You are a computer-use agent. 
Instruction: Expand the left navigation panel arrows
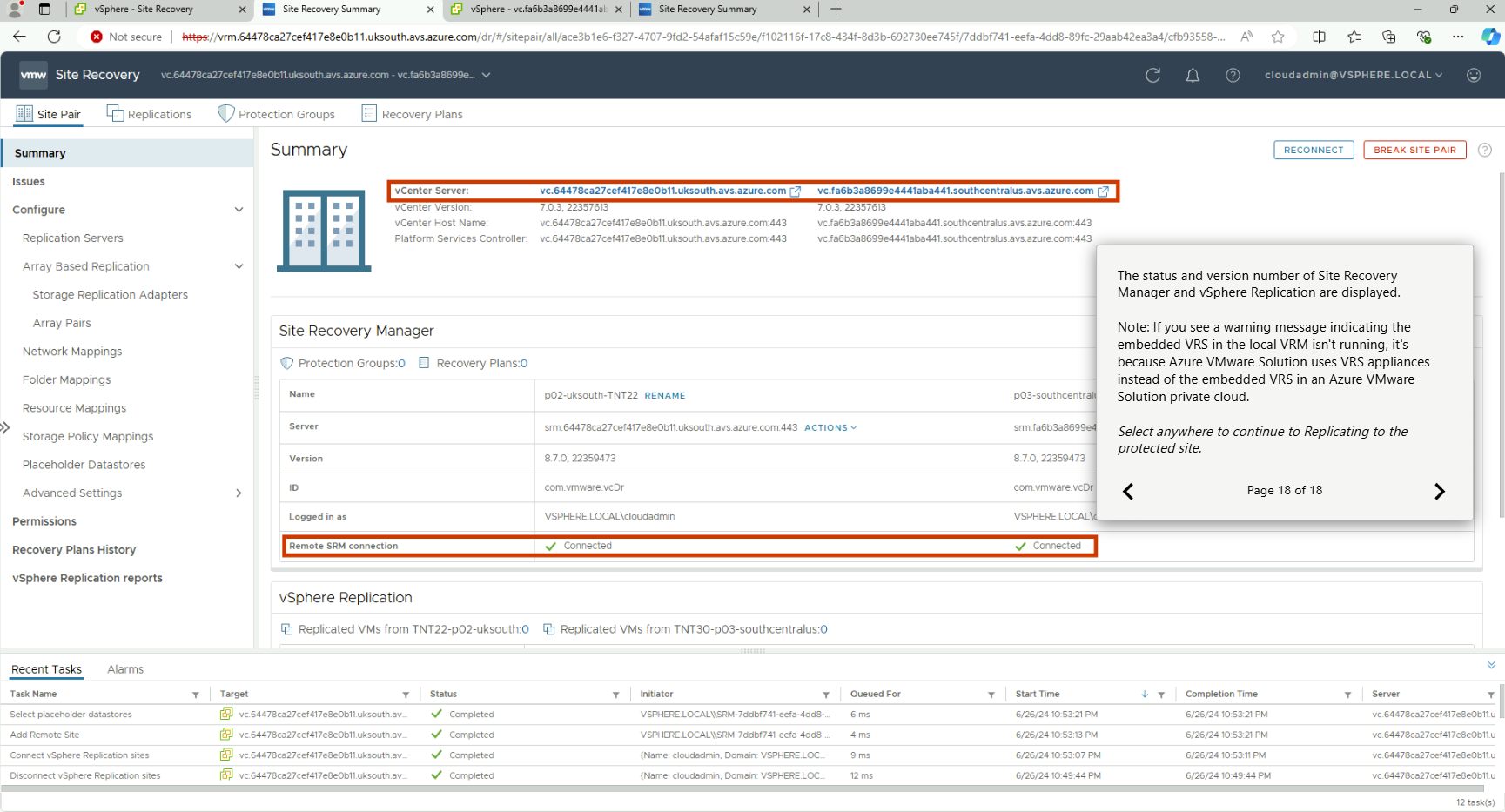click(x=5, y=427)
